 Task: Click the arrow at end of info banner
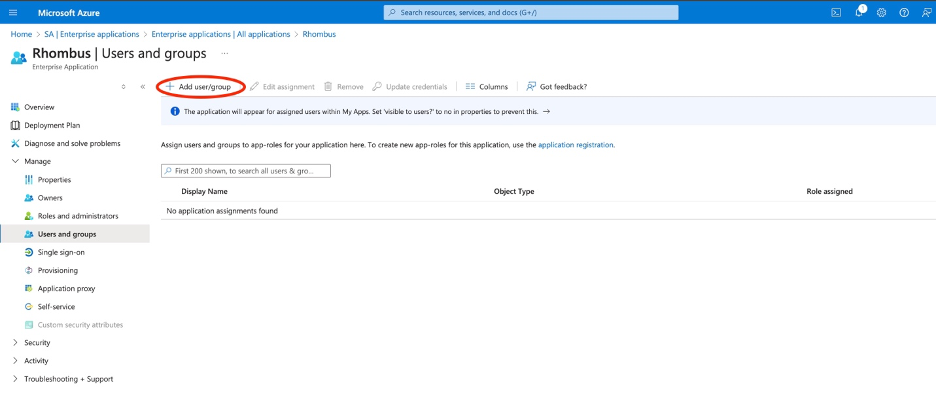[546, 112]
